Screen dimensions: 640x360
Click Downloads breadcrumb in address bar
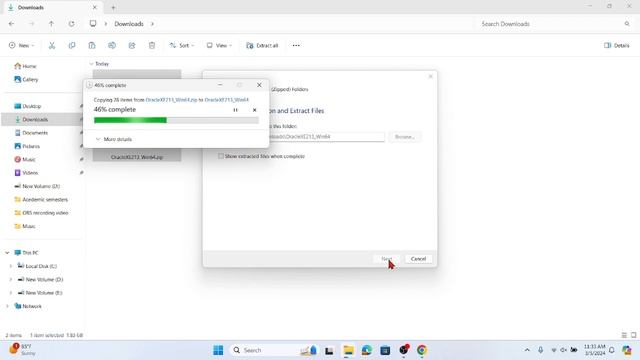coord(129,24)
